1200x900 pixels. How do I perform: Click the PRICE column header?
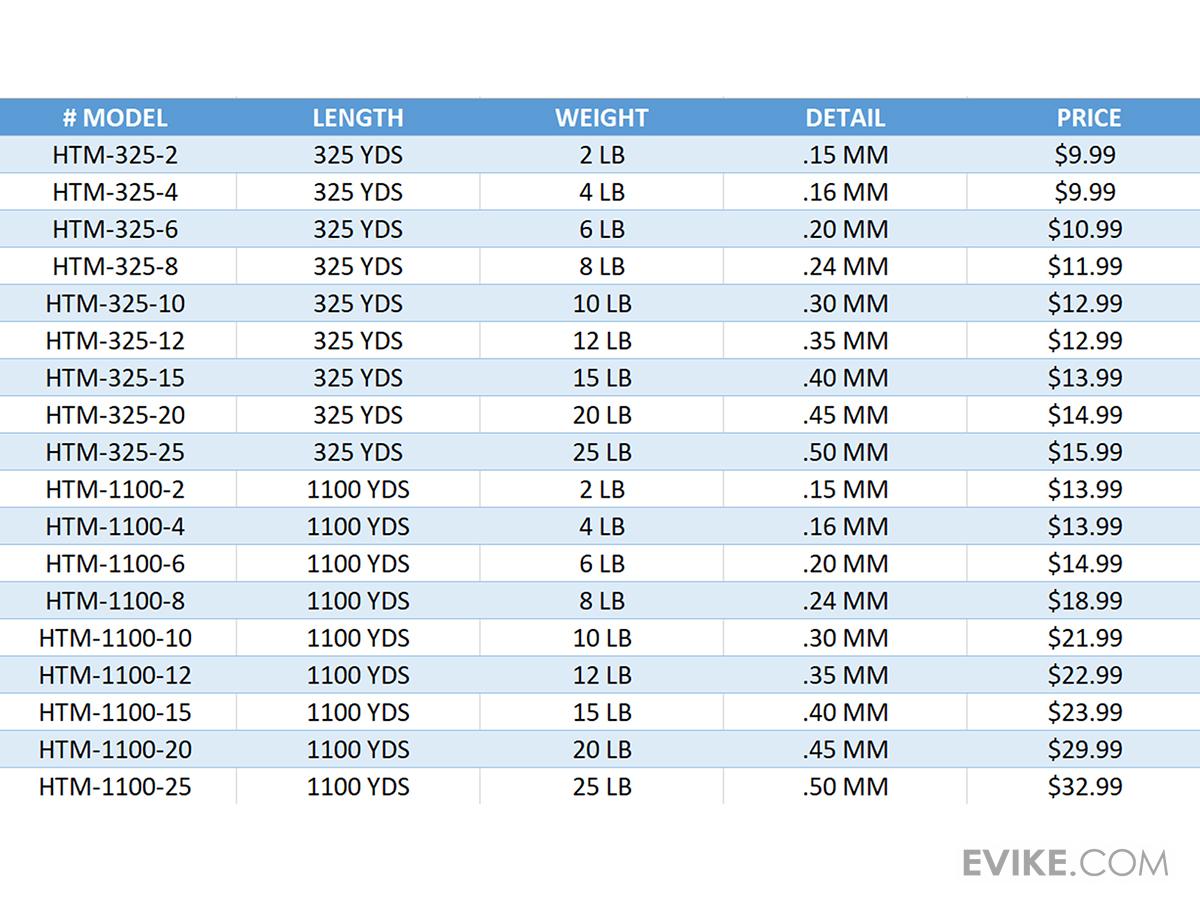tap(1089, 118)
